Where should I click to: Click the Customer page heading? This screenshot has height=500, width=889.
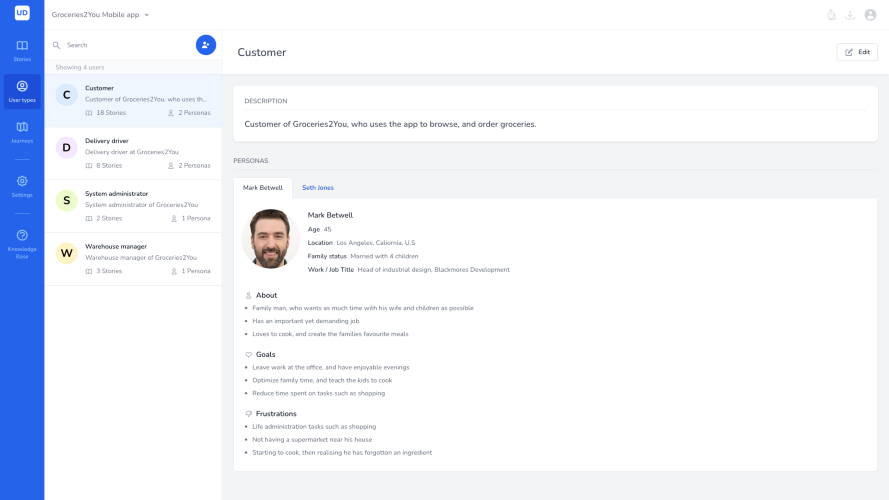click(261, 52)
